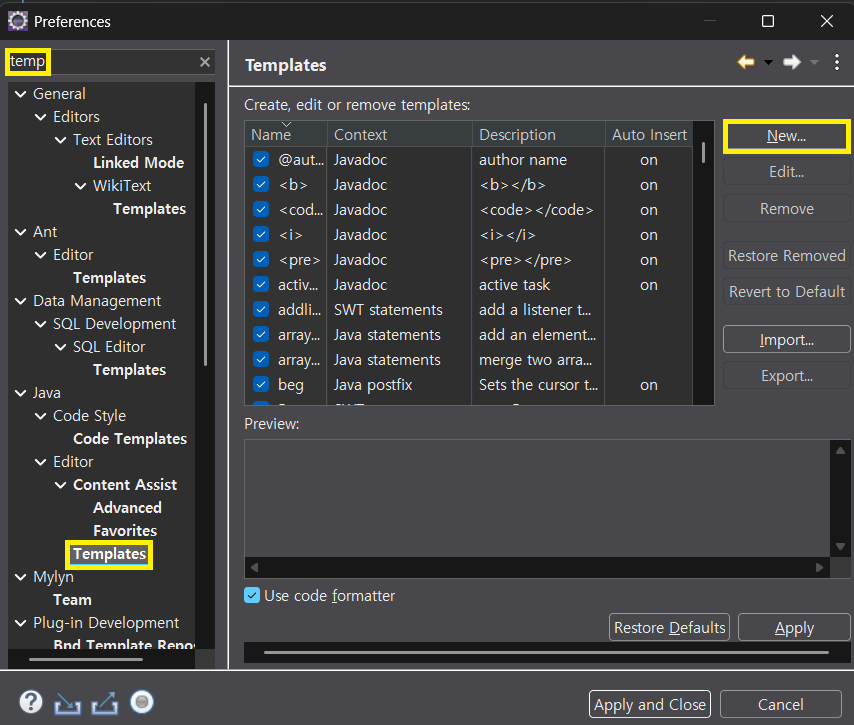Click the Apply button
Viewport: 854px width, 725px height.
click(794, 627)
